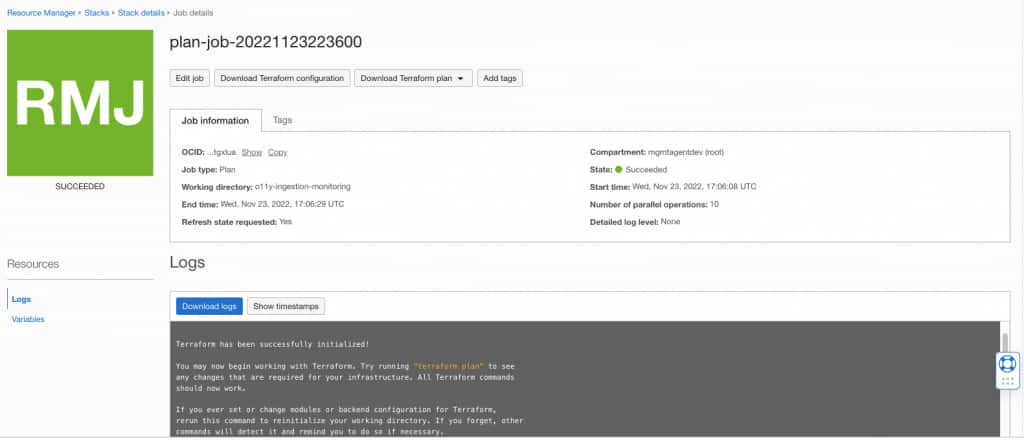Copy the job OCID
The image size is (1024, 440).
[x=278, y=152]
